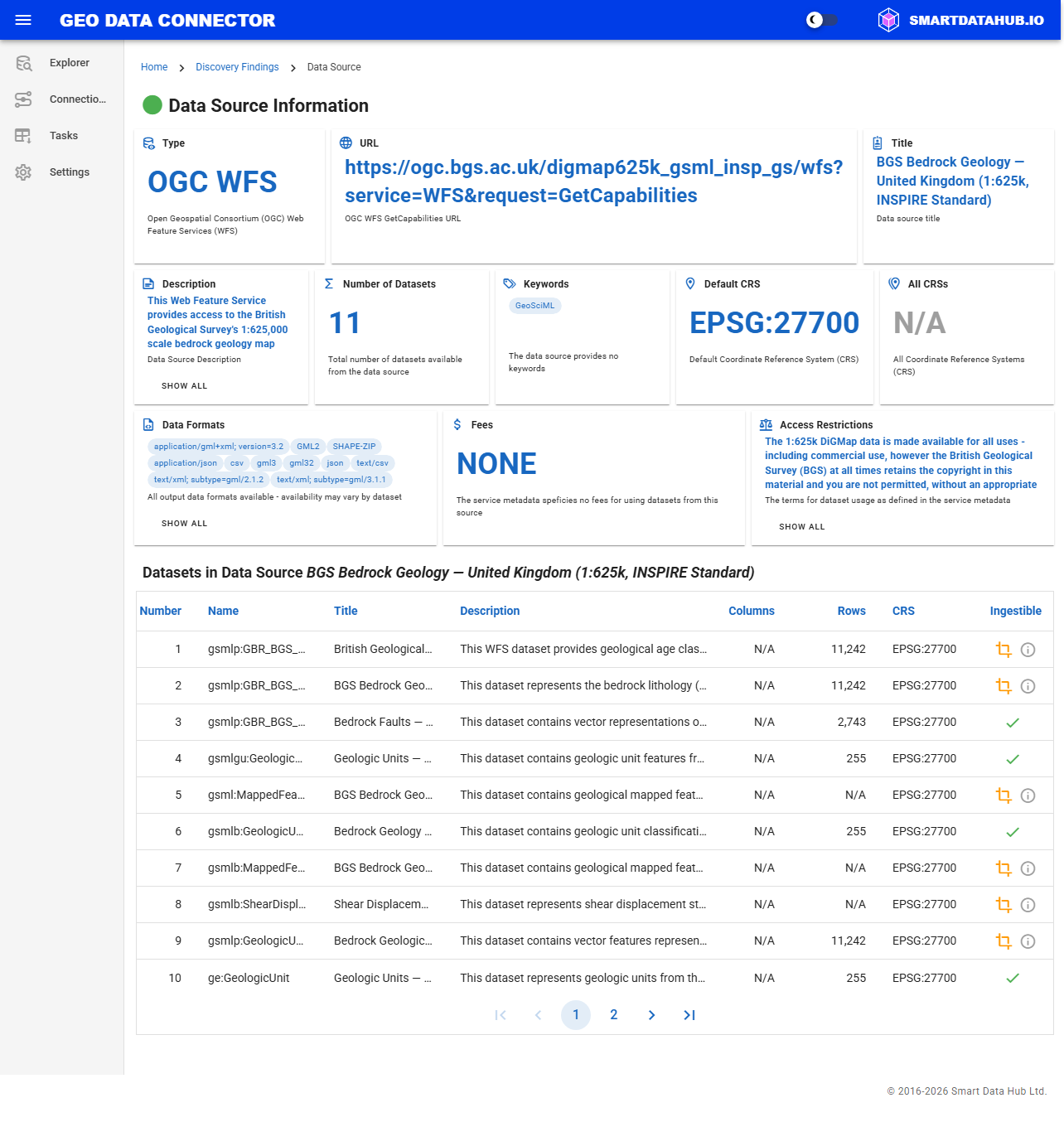Viewport: 1064px width, 1122px height.
Task: Click the SmartDataHub.io cube logo
Action: (x=888, y=20)
